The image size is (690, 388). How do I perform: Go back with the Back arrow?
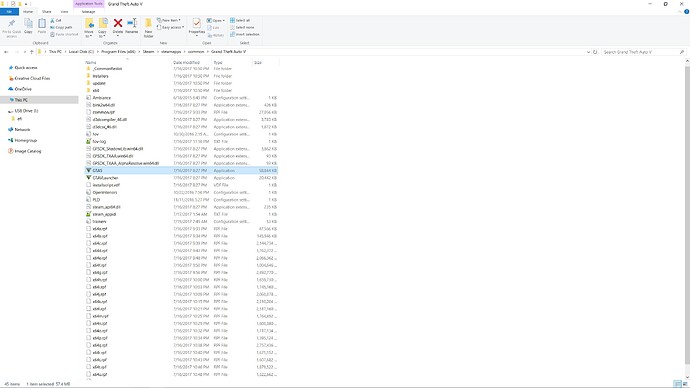(x=6, y=52)
